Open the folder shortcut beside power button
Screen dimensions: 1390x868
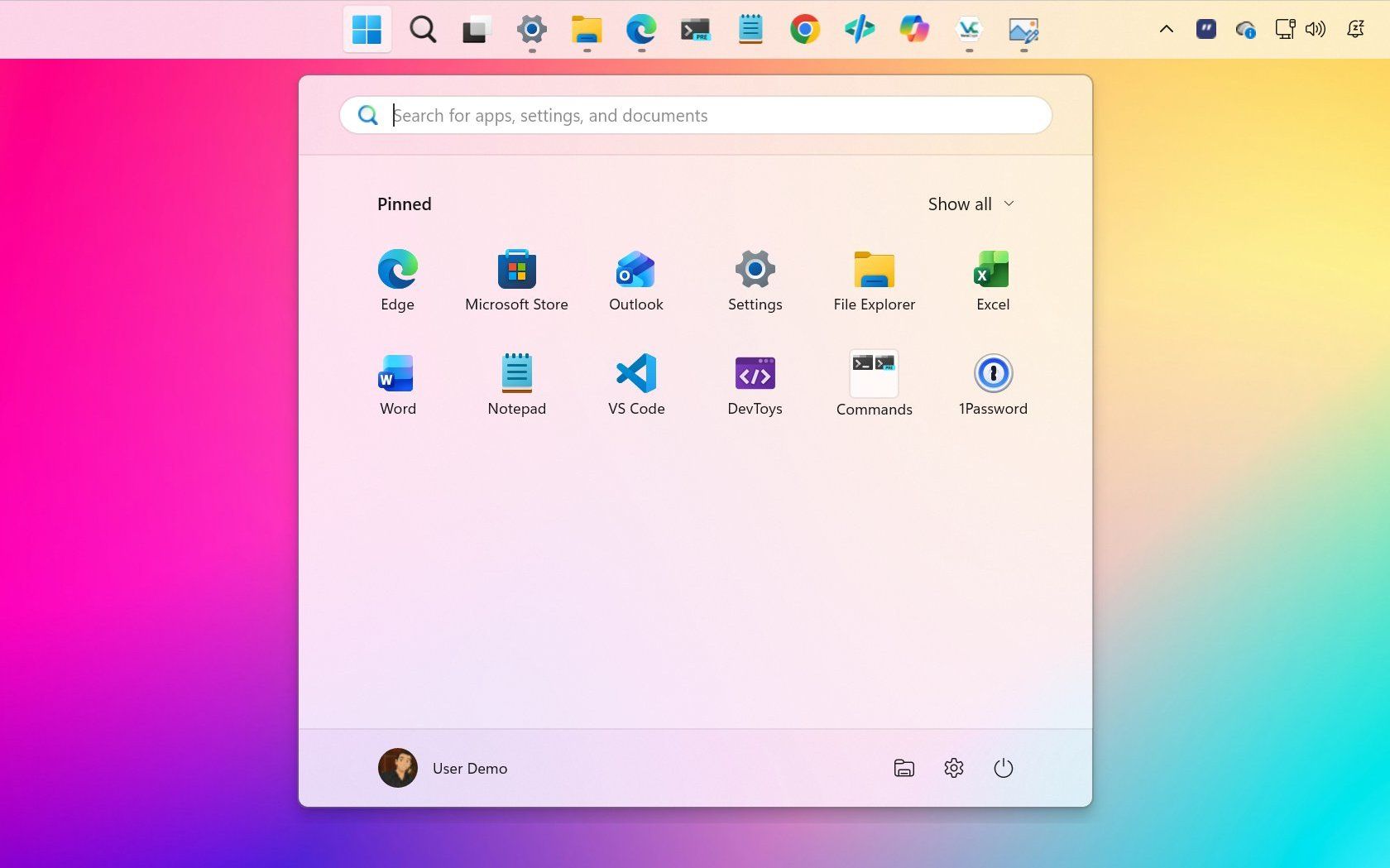click(x=904, y=768)
